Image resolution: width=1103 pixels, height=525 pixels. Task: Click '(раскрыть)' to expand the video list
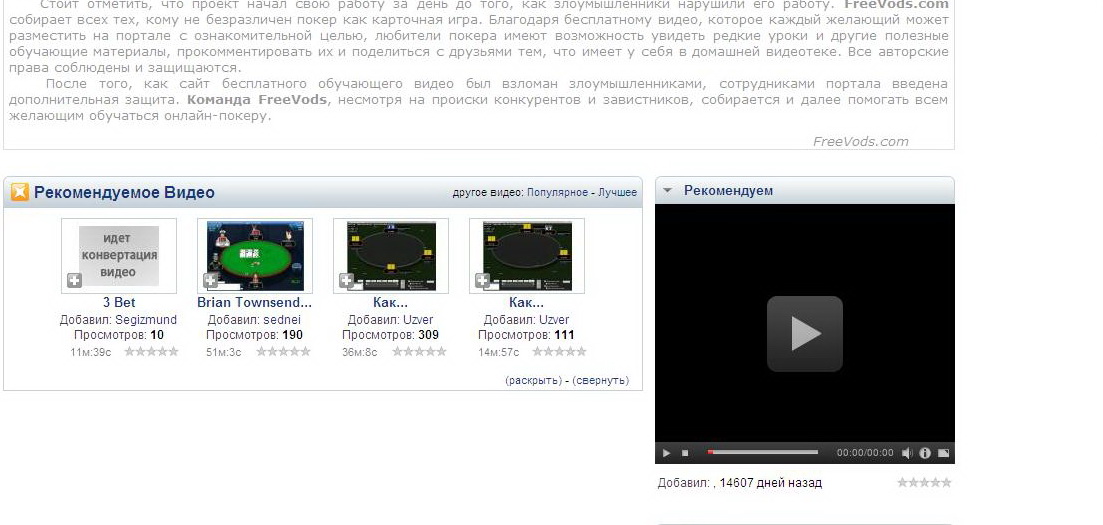coord(533,380)
